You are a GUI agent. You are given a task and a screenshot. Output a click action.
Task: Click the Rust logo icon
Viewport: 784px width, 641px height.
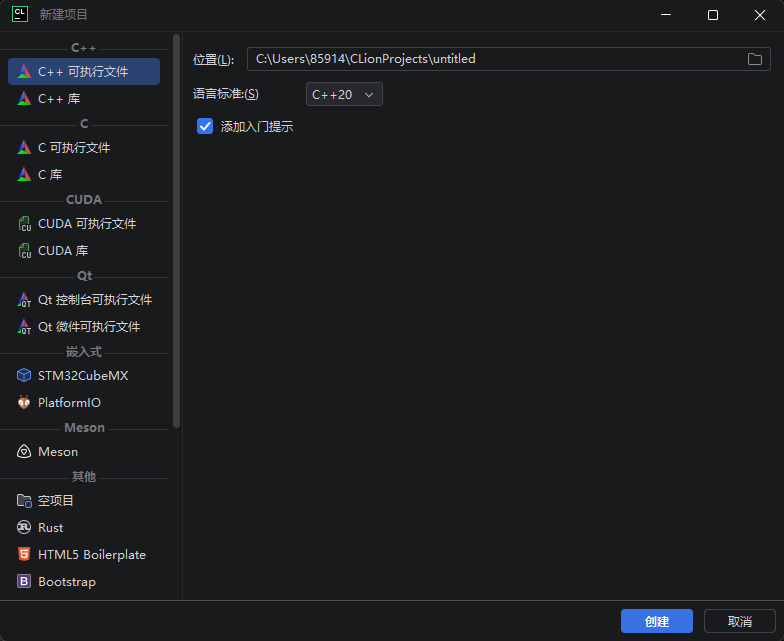(24, 527)
